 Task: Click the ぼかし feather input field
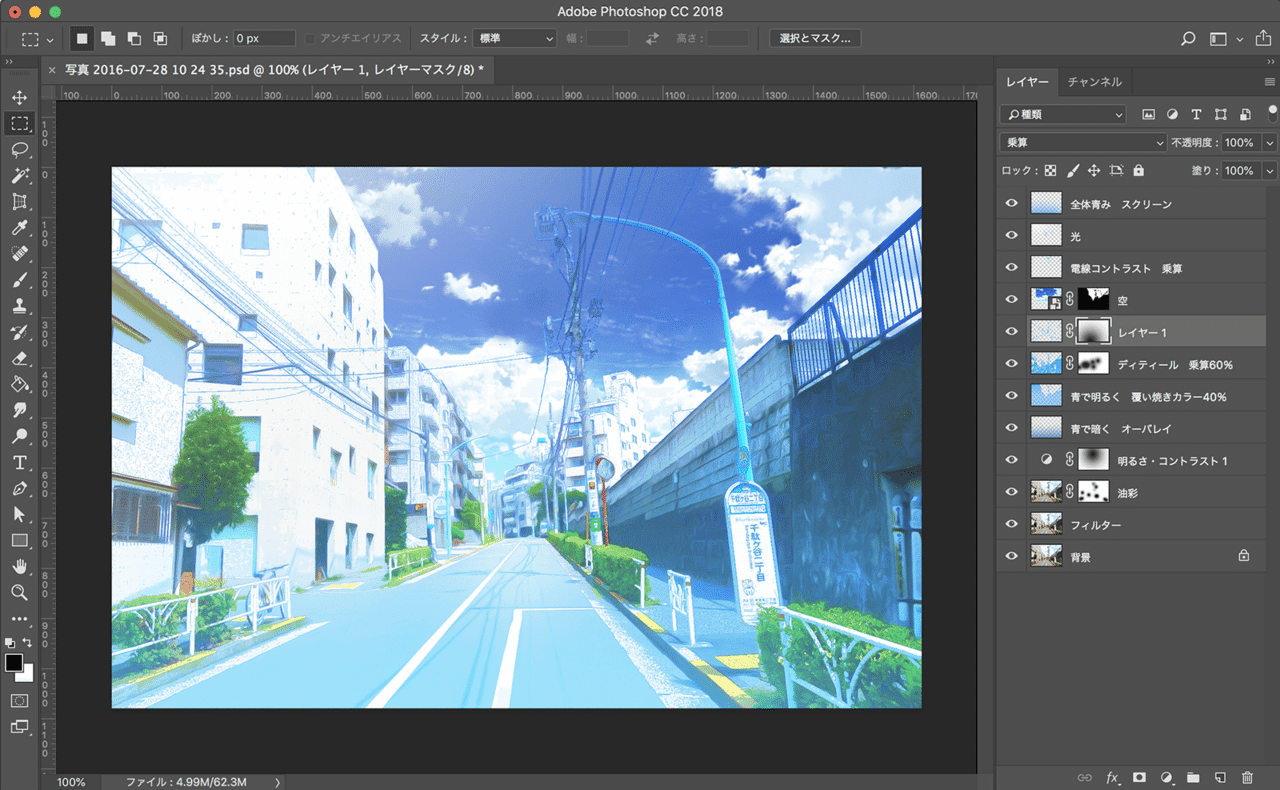(265, 38)
